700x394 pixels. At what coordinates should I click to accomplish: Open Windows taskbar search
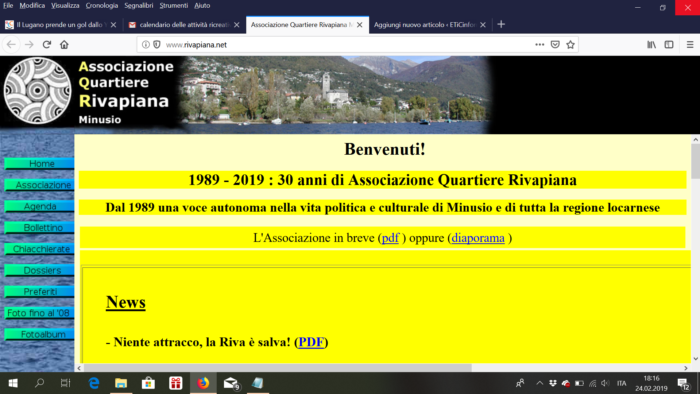[x=39, y=383]
